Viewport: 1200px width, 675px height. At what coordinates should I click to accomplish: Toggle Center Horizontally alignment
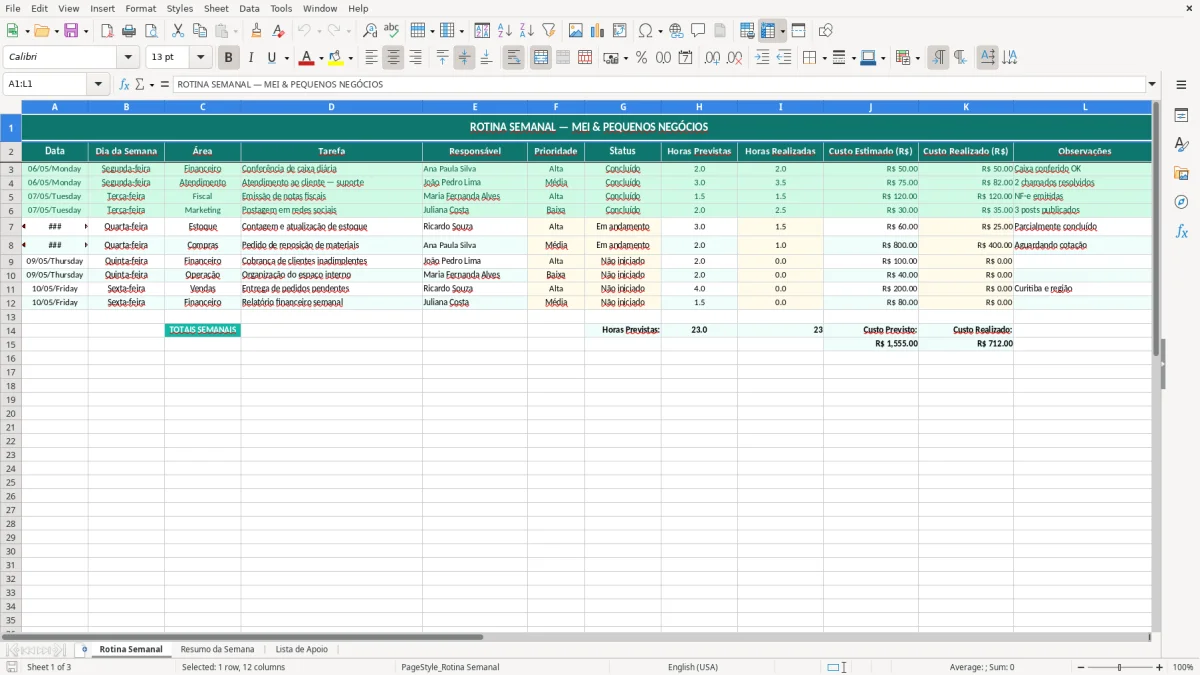pos(394,58)
